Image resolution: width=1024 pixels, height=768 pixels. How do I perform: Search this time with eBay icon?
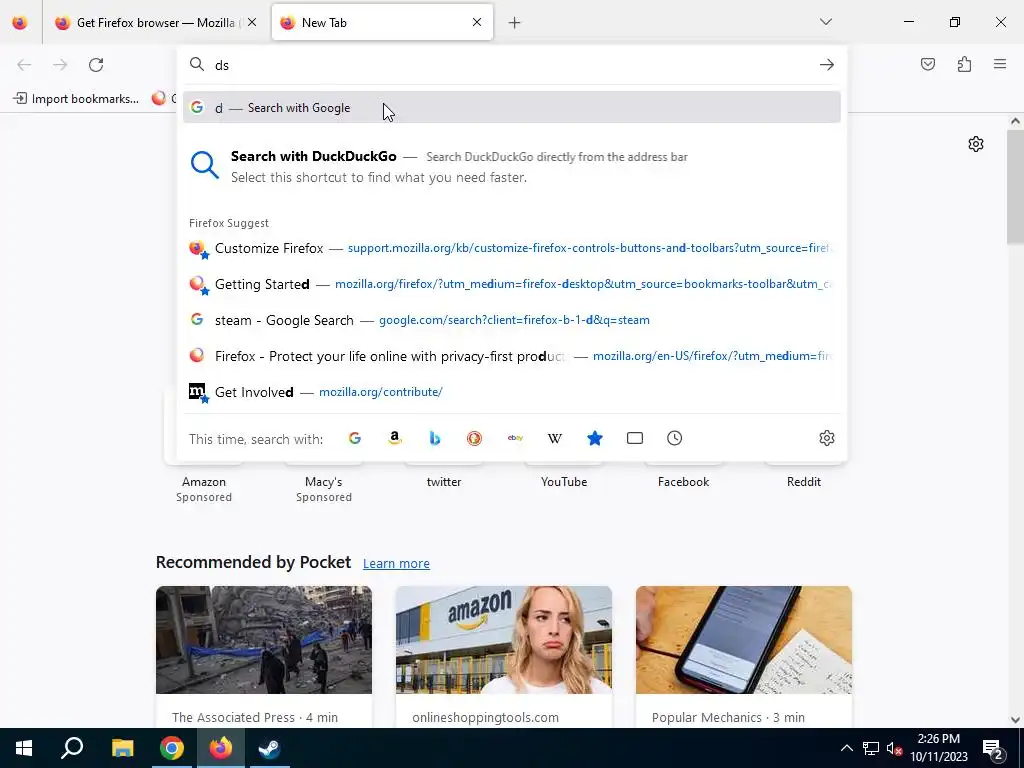coord(515,438)
